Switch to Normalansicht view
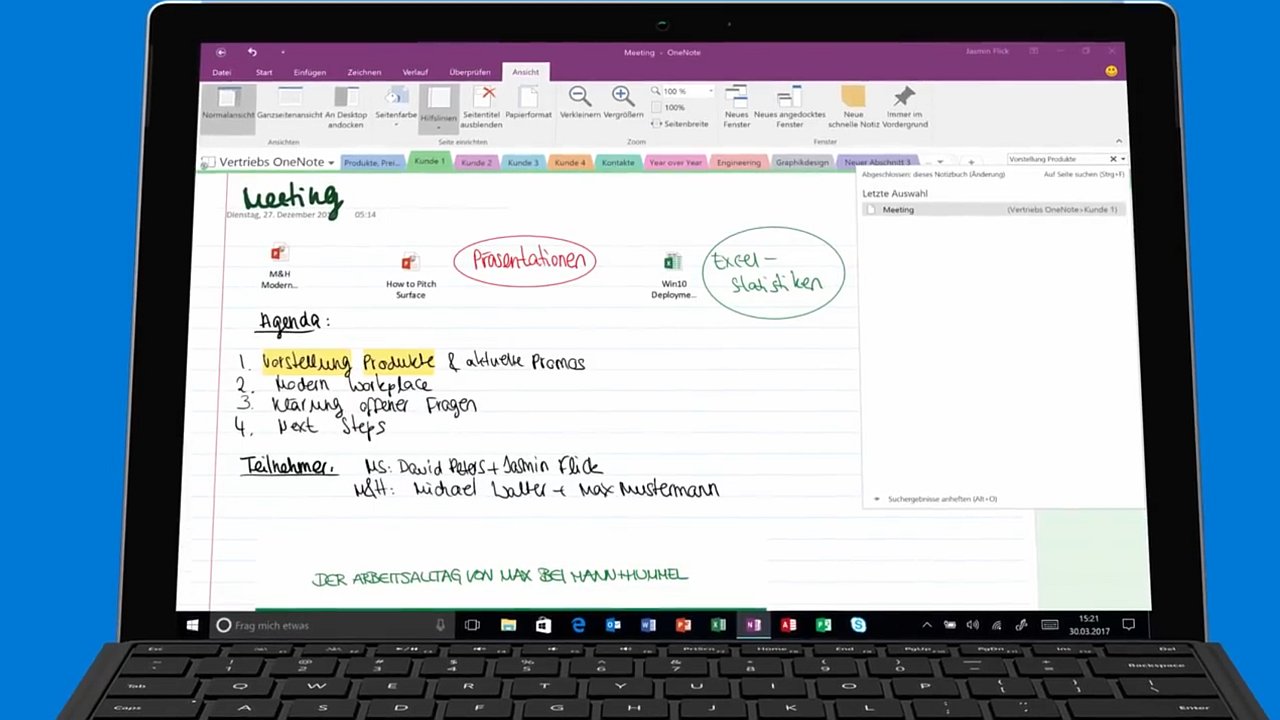The image size is (1280, 720). [x=228, y=108]
